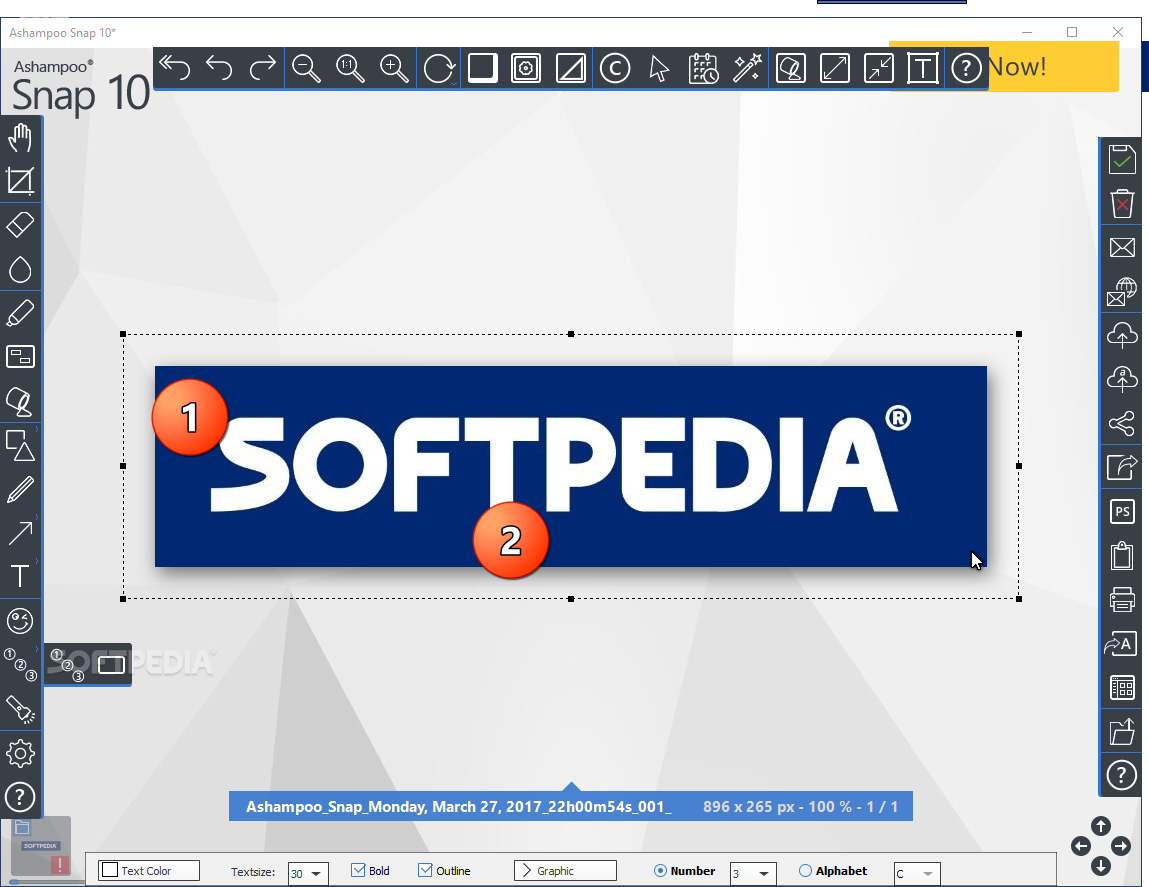Screen dimensions: 1149x887
Task: Select the Highlighter marker tool
Action: pos(20,313)
